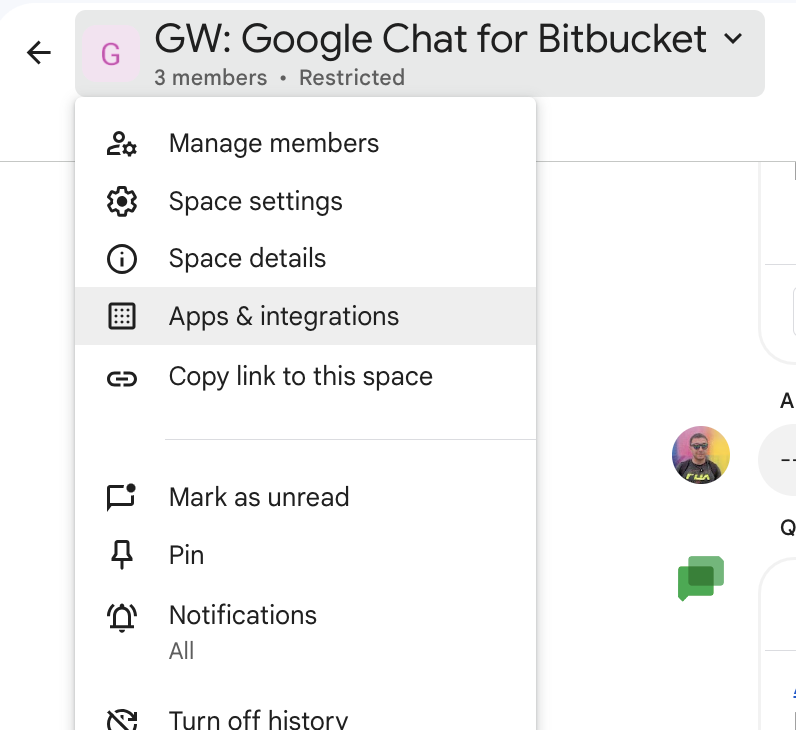The height and width of the screenshot is (730, 796).
Task: Open the Notifications setting showing All
Action: [x=243, y=630]
